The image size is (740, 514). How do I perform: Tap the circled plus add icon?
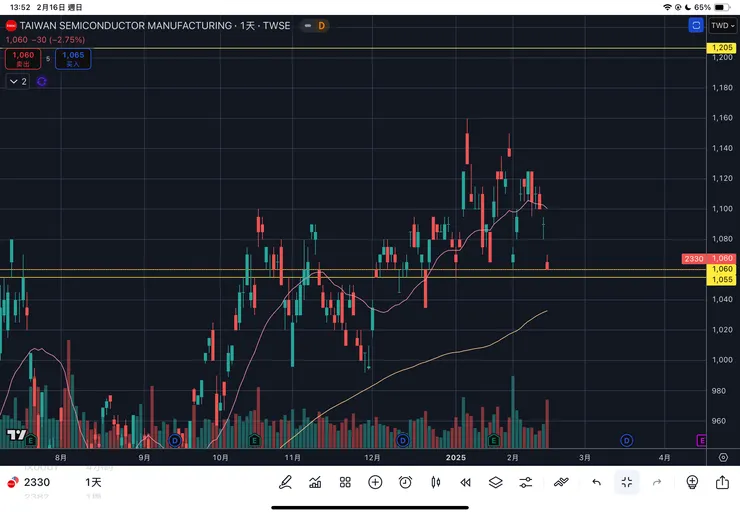(x=375, y=482)
